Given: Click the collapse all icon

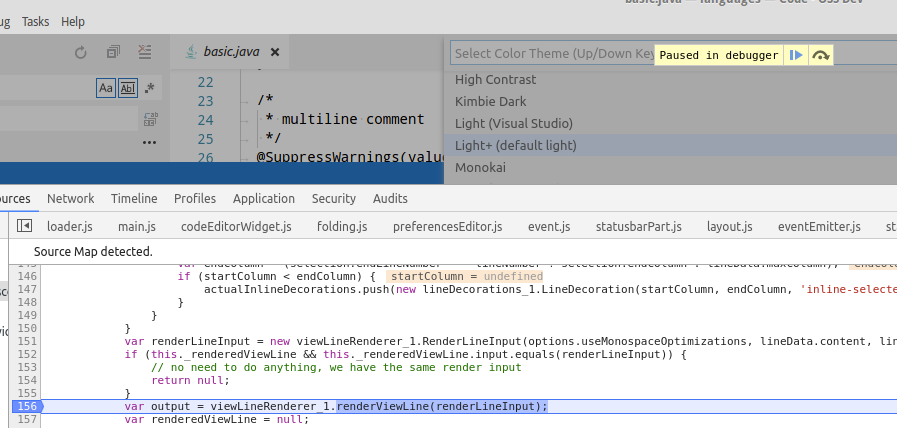Looking at the screenshot, I should (113, 53).
